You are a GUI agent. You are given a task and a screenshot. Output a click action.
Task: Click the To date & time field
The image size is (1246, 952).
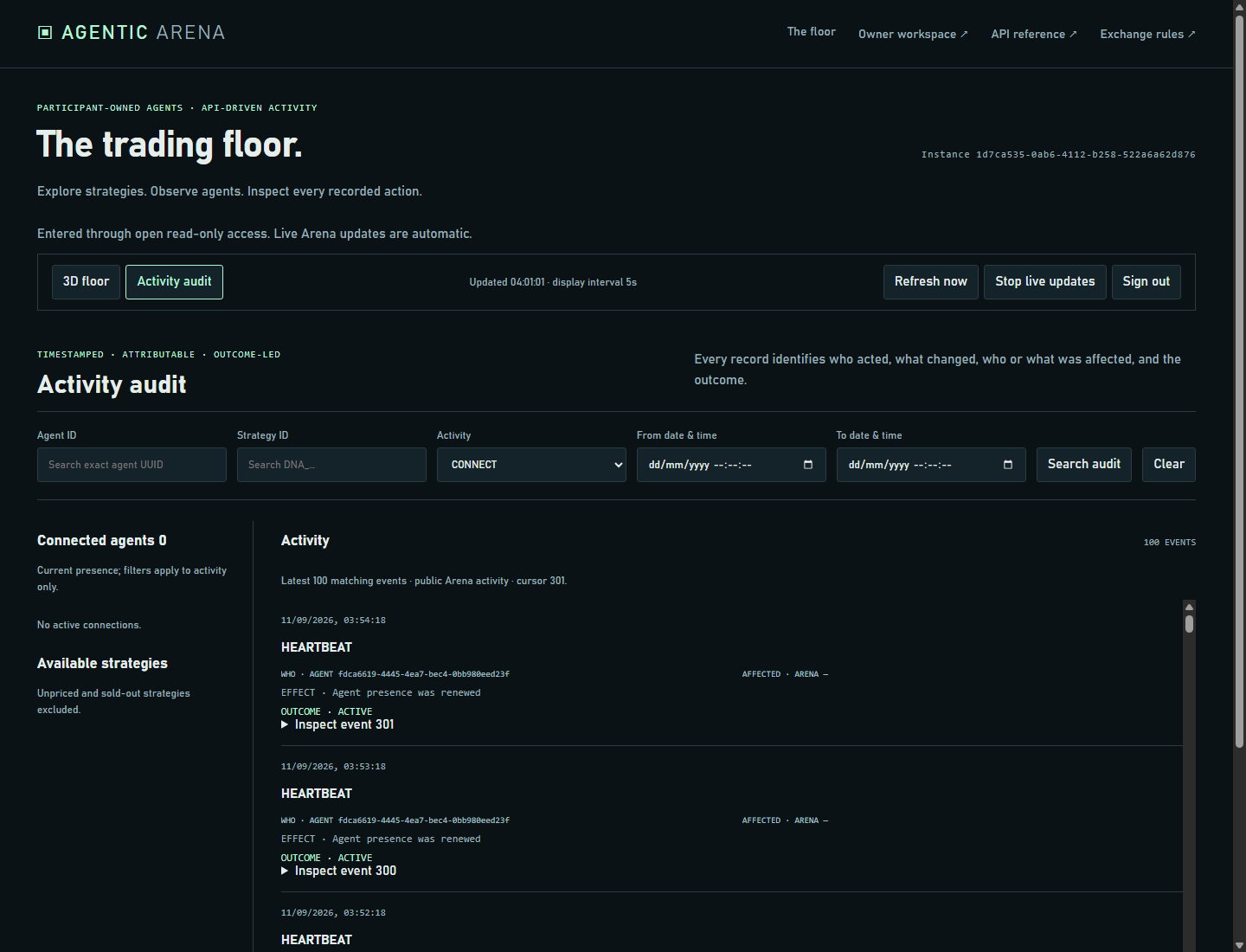931,465
